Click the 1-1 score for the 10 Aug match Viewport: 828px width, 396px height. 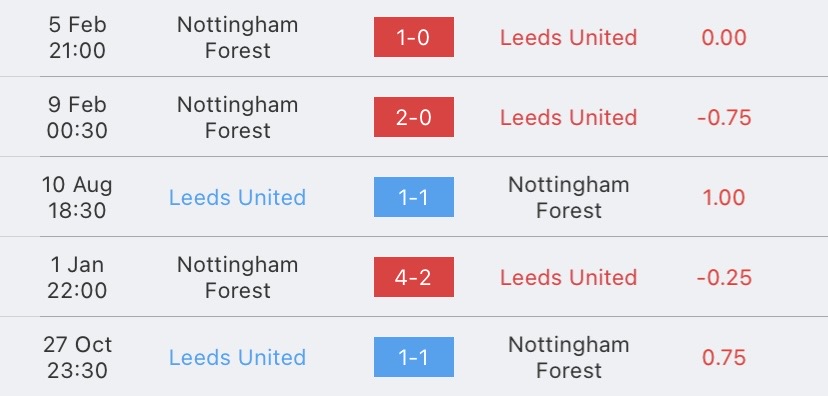[413, 197]
